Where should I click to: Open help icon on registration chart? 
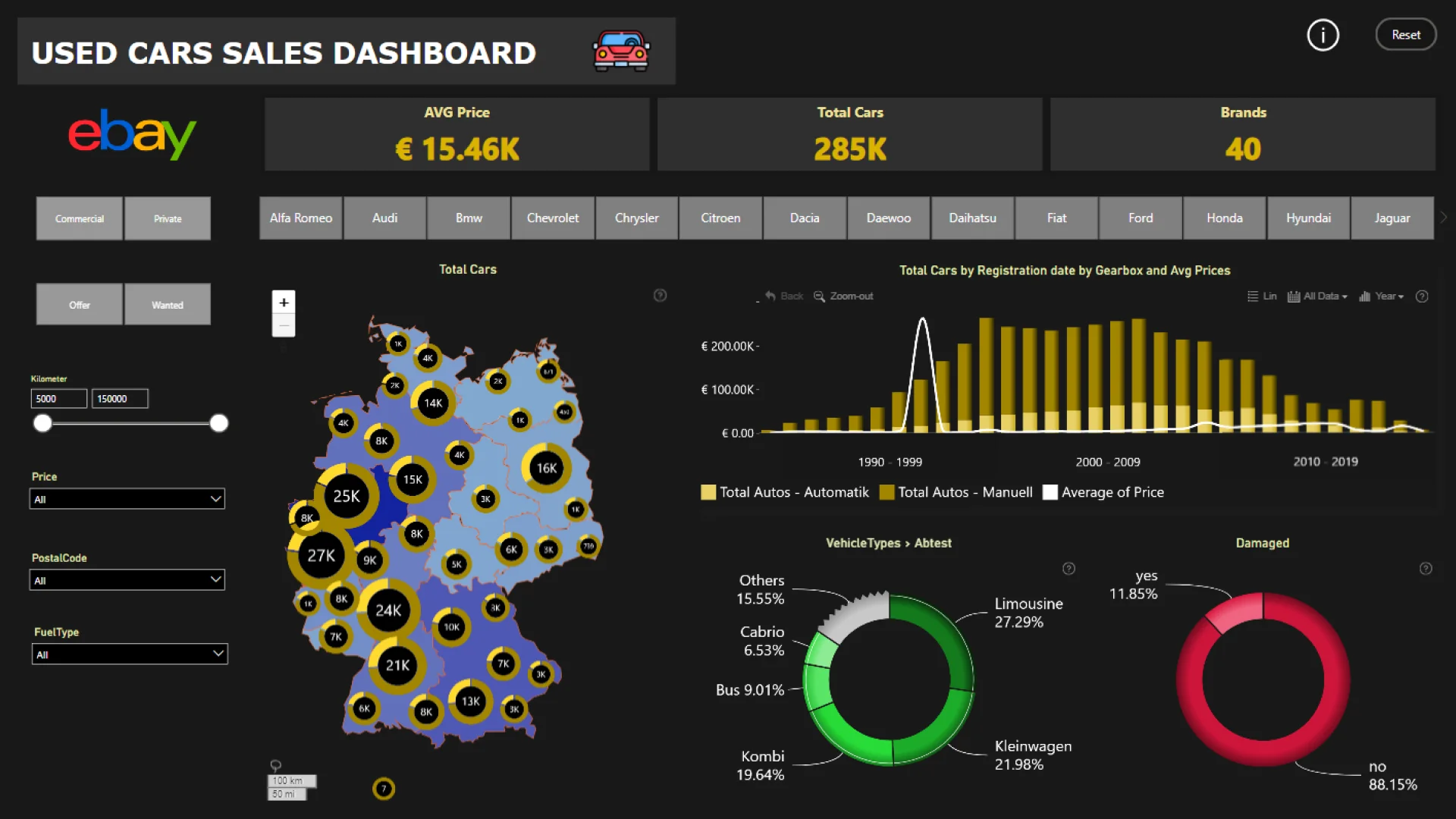pos(1422,297)
